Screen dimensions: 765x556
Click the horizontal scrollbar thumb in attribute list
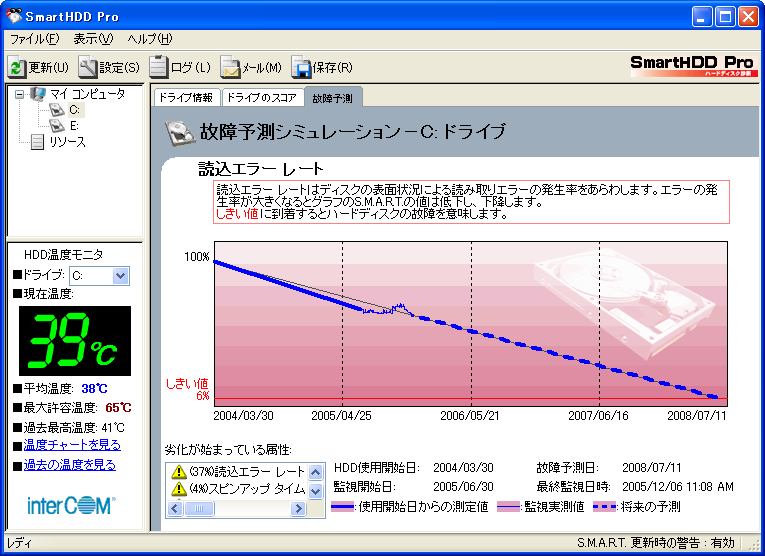click(x=199, y=509)
